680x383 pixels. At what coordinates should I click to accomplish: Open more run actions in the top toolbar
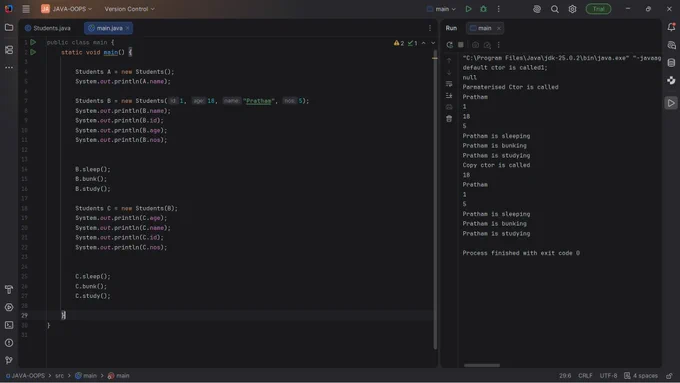498,9
